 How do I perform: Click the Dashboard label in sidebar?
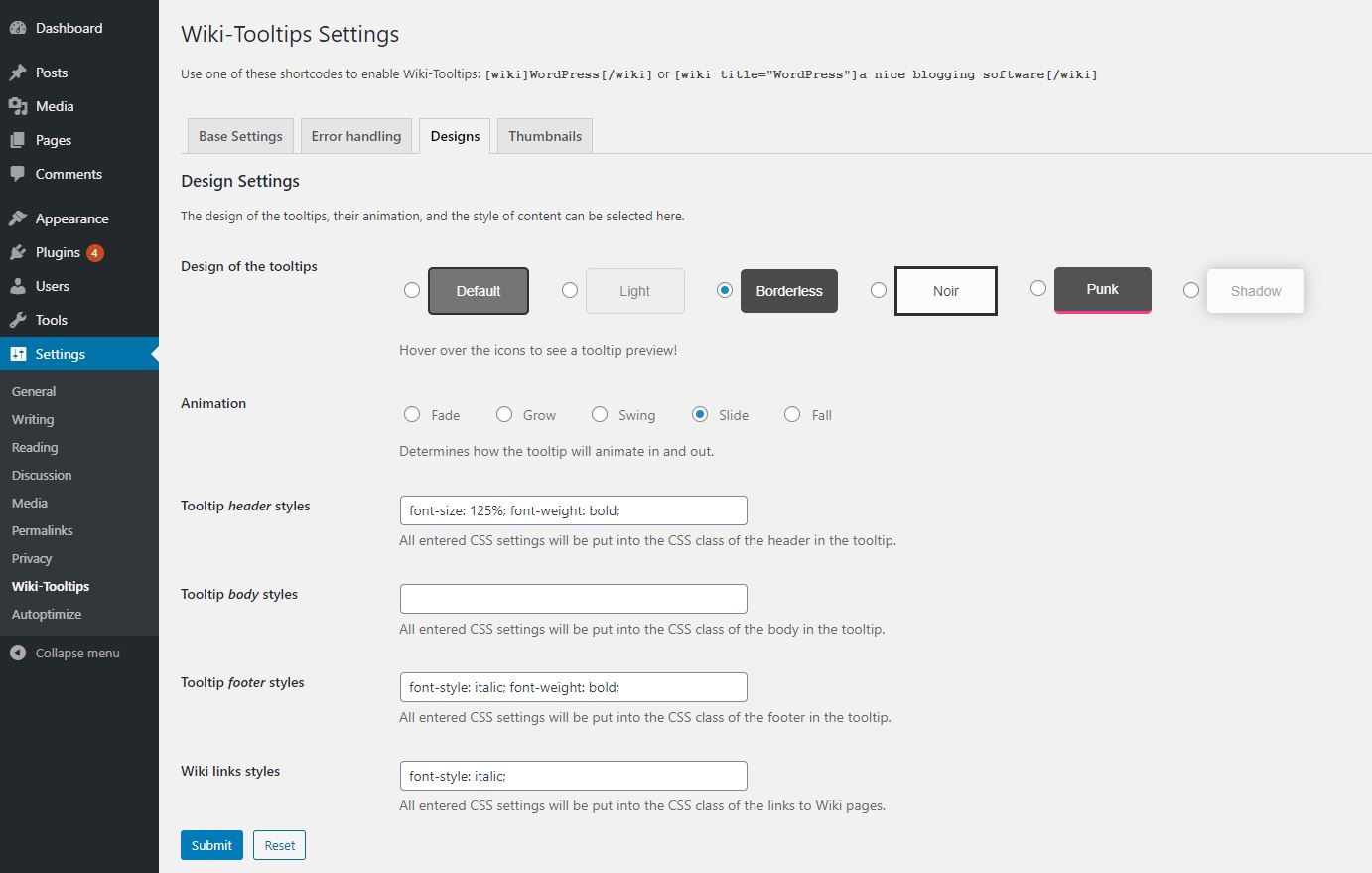click(69, 28)
